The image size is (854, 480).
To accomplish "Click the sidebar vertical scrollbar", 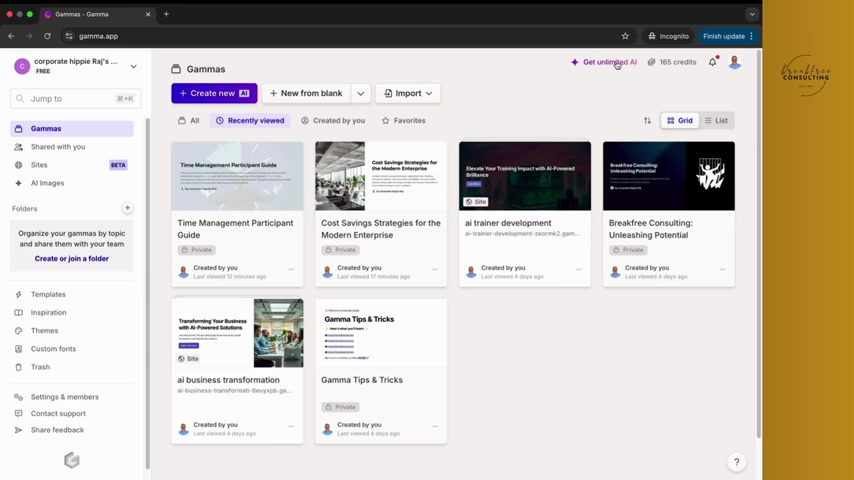I will click(x=148, y=293).
